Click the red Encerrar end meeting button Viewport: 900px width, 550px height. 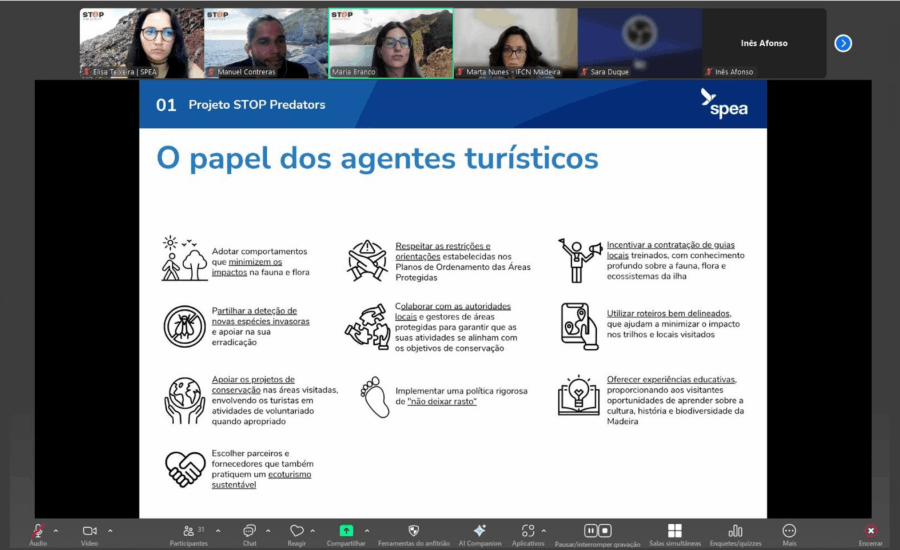(x=870, y=531)
